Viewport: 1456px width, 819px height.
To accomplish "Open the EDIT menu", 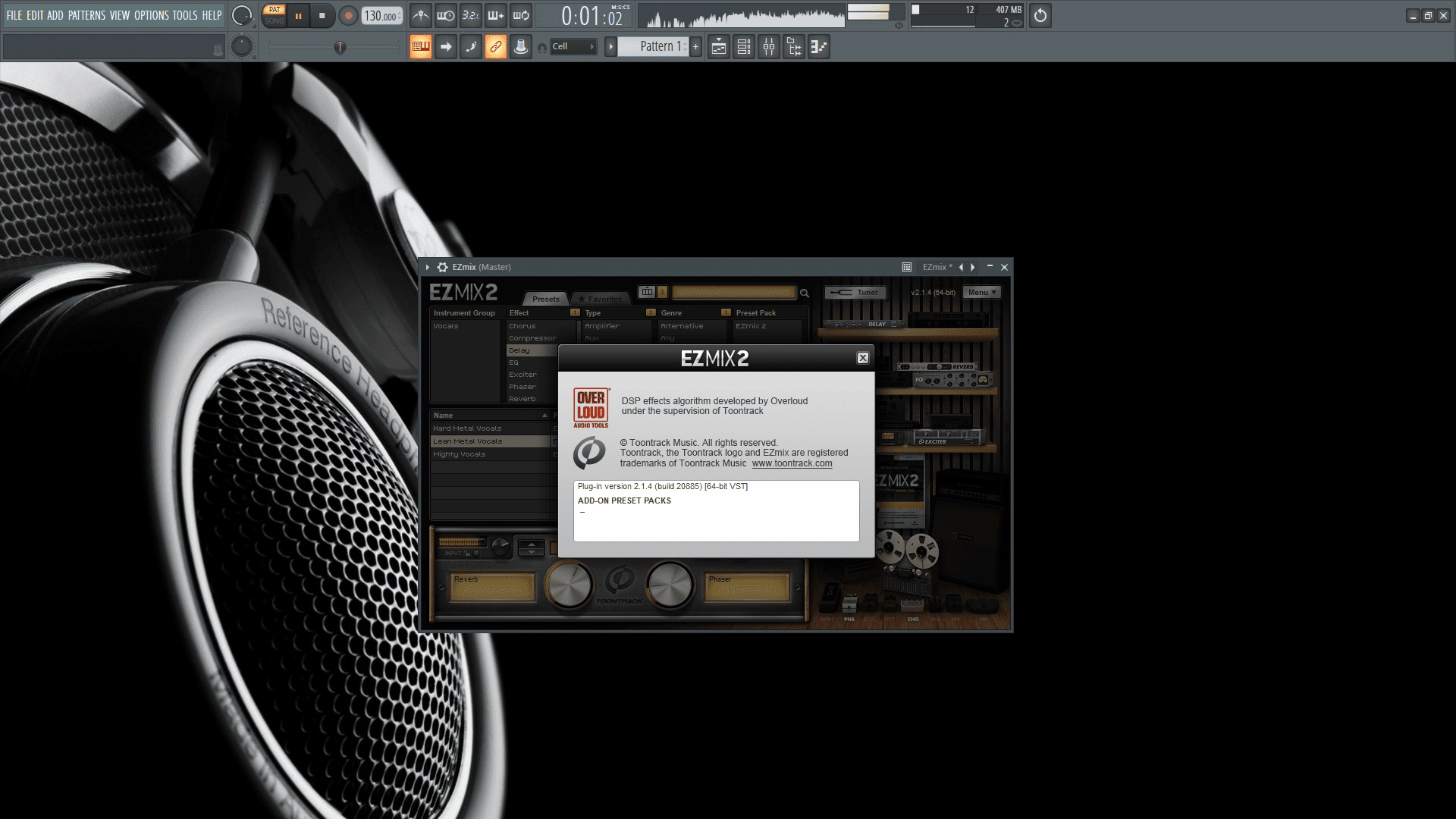I will [x=35, y=15].
